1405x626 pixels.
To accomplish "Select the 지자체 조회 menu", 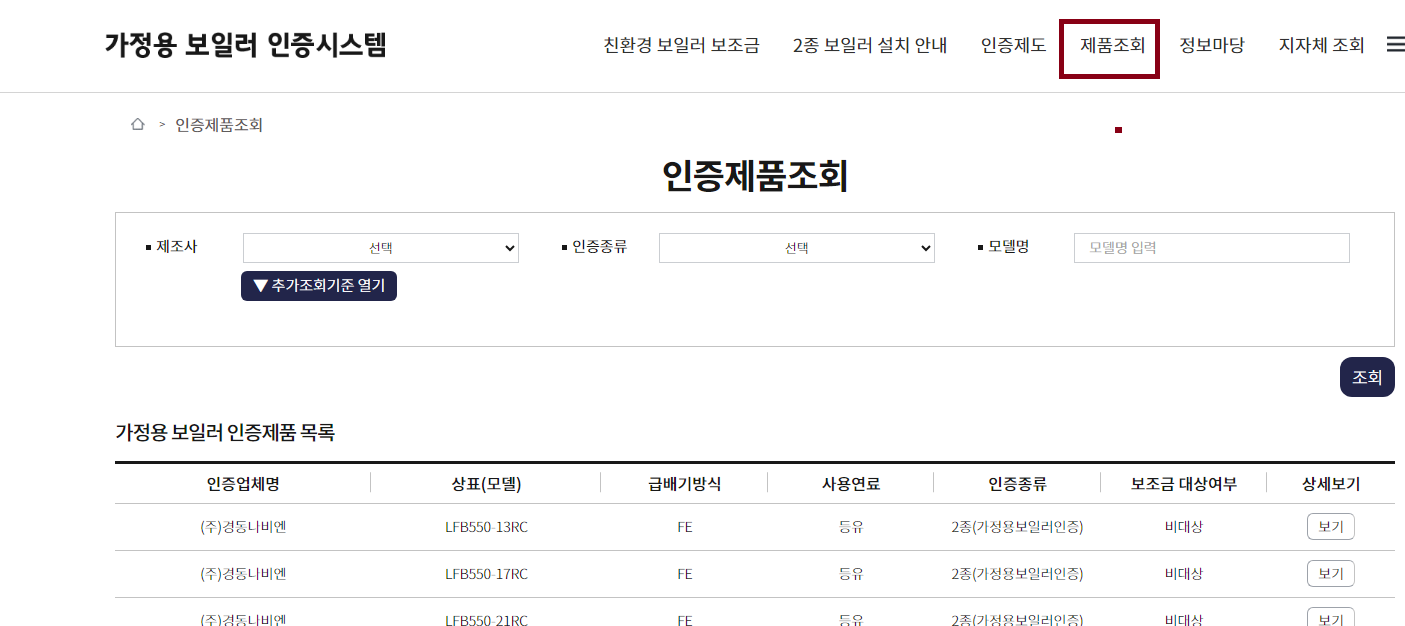I will (x=1322, y=45).
